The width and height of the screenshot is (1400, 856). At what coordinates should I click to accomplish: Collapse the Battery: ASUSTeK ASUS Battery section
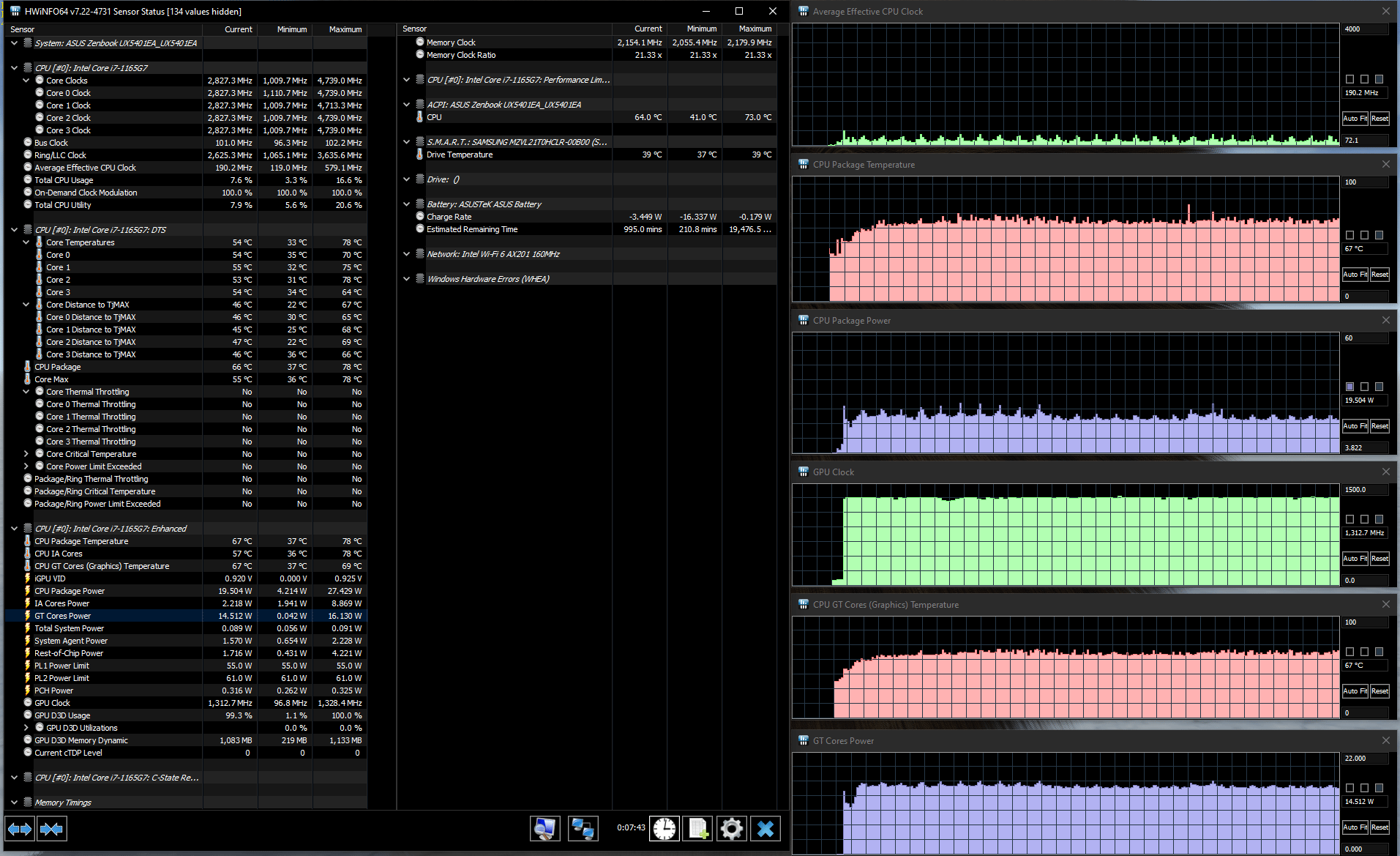(407, 204)
